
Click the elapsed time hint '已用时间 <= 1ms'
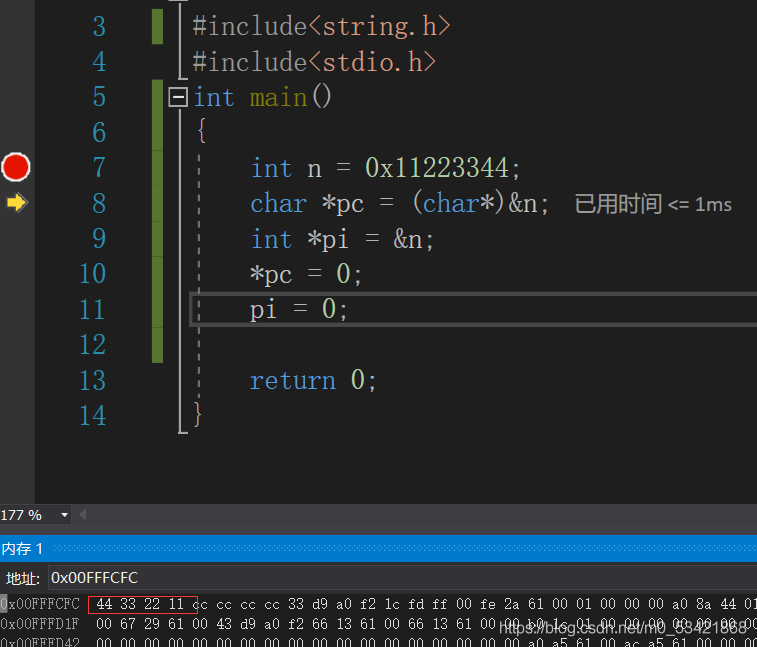pyautogui.click(x=653, y=204)
